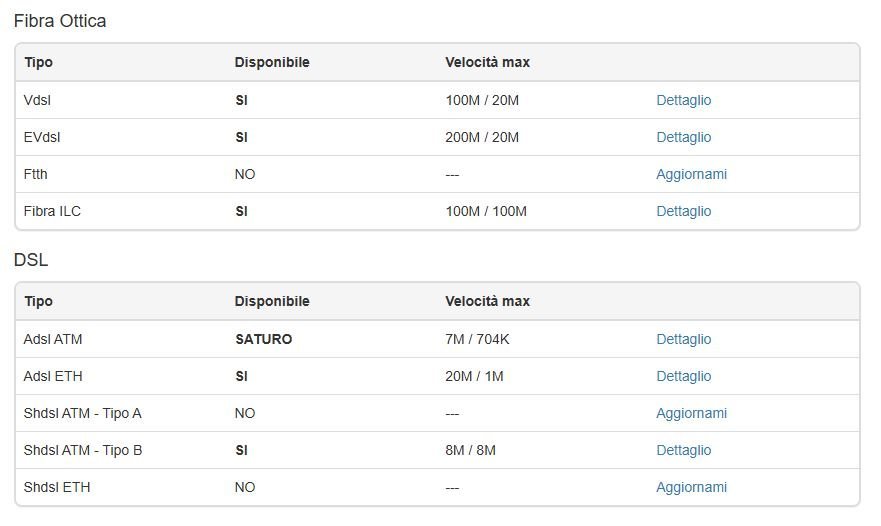The width and height of the screenshot is (881, 526).
Task: Click the Tipo header in Fibra Ottica table
Action: click(x=39, y=62)
